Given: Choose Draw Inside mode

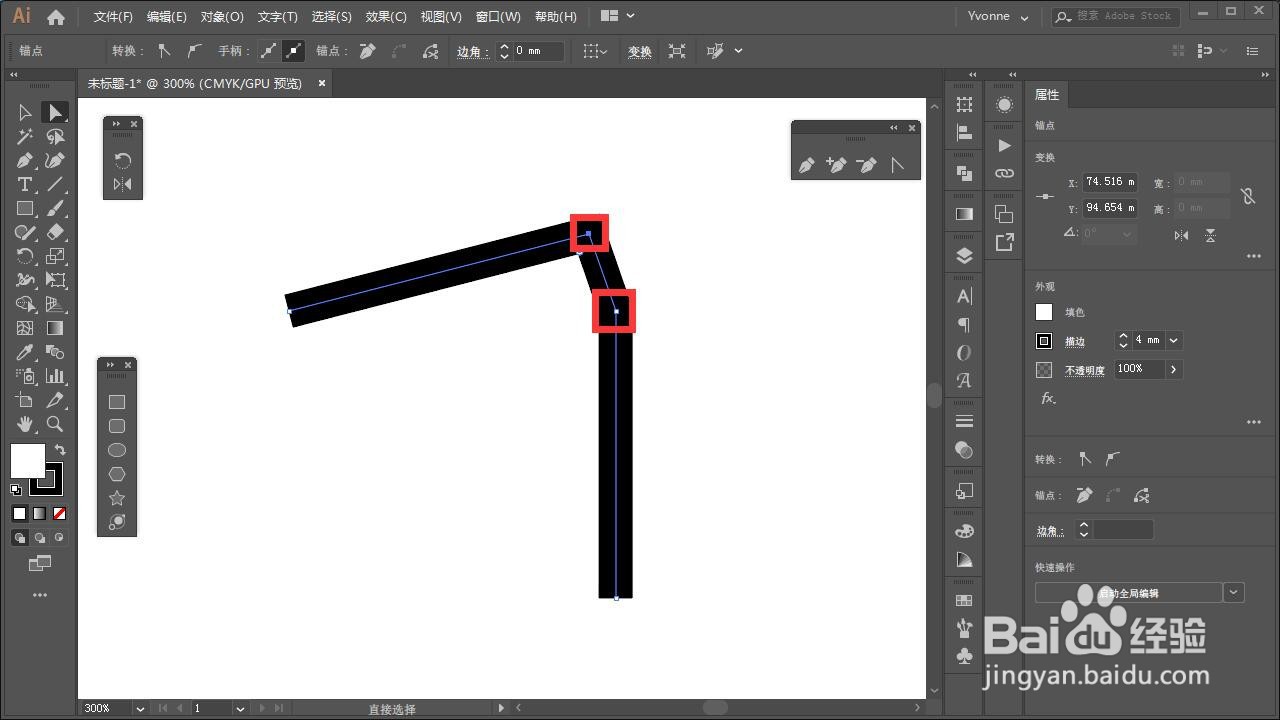Looking at the screenshot, I should 59,538.
